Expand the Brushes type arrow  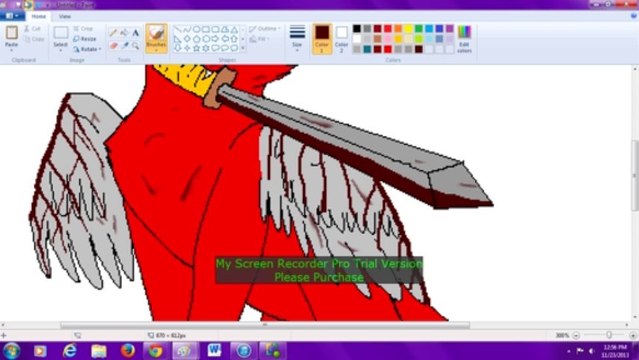(156, 50)
